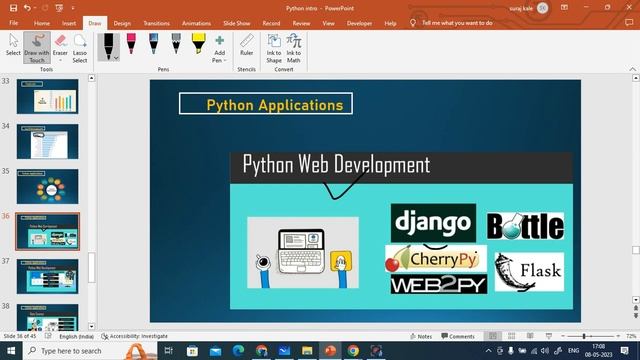Select slide 33 thumbnail

pyautogui.click(x=47, y=96)
